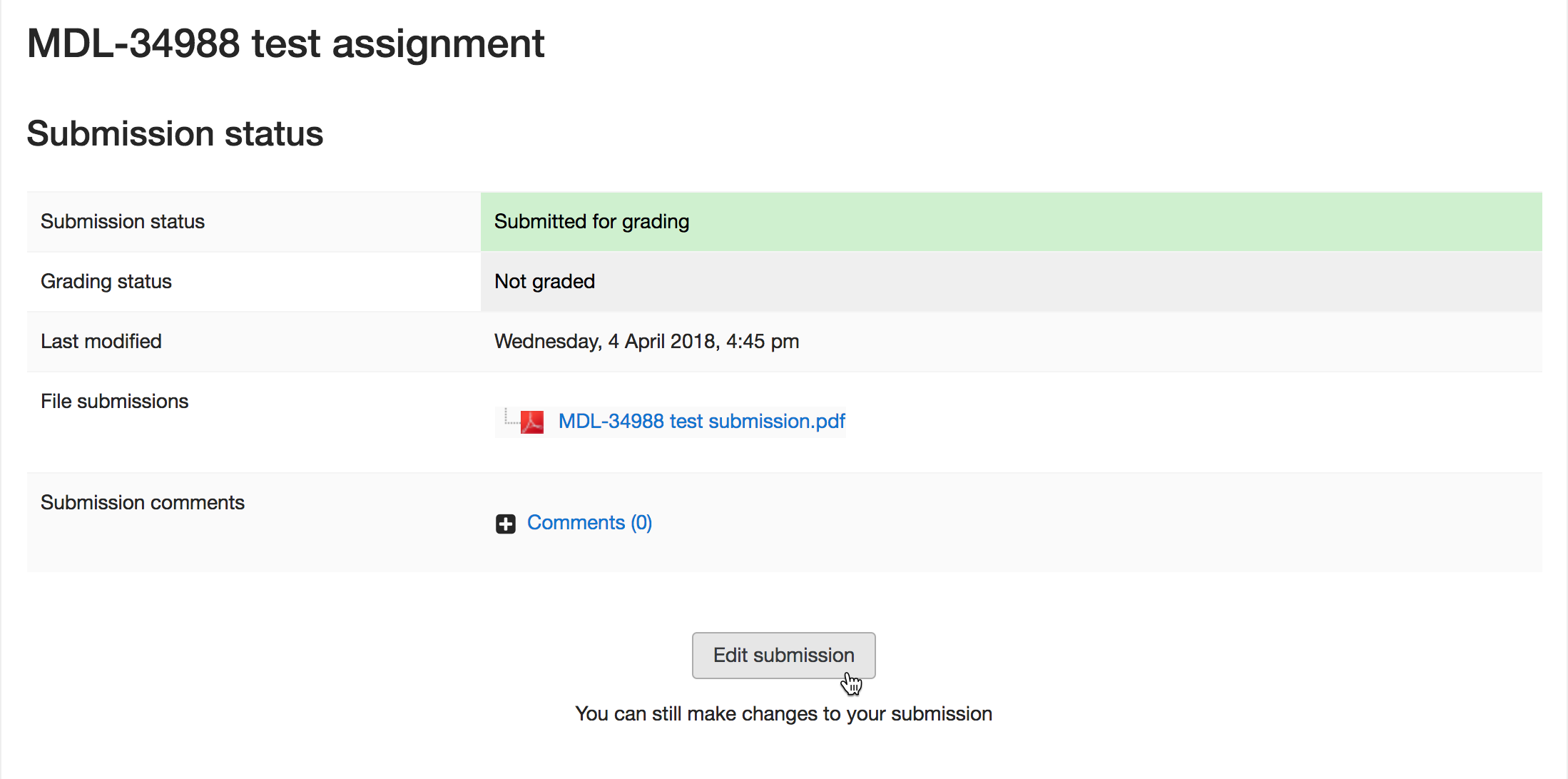Click the MDL-34988 test assignment heading
The width and height of the screenshot is (1568, 779).
point(285,44)
